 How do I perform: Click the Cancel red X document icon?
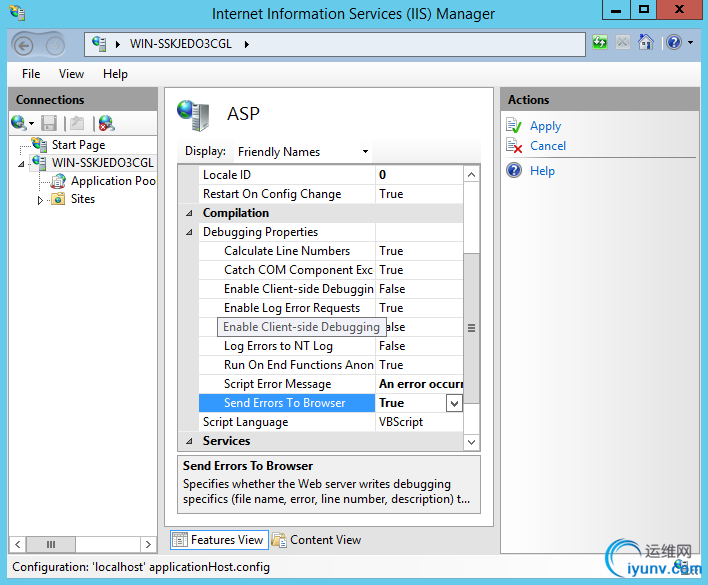(x=514, y=145)
